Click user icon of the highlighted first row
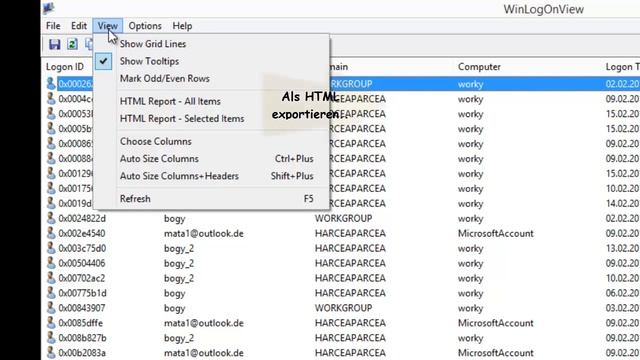The width and height of the screenshot is (640, 360). click(51, 84)
